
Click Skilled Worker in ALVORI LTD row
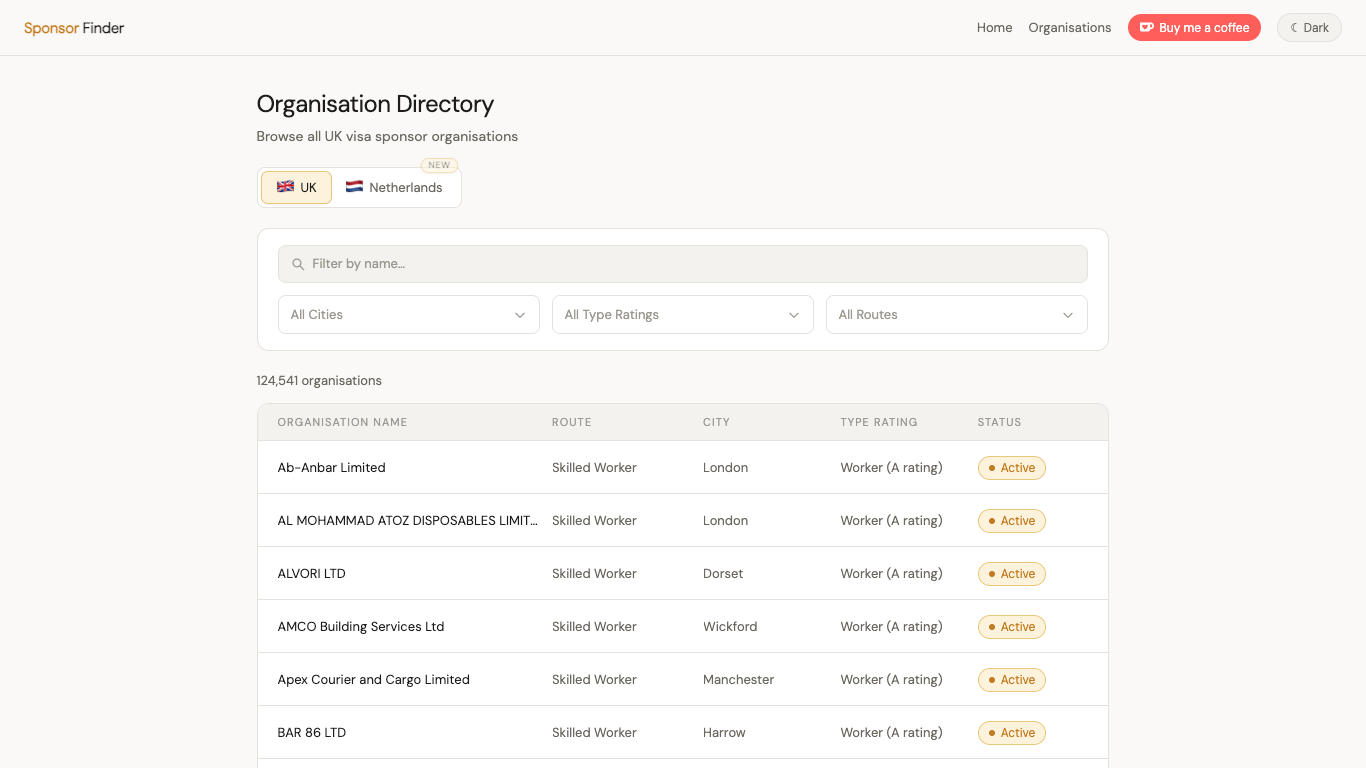pos(594,573)
